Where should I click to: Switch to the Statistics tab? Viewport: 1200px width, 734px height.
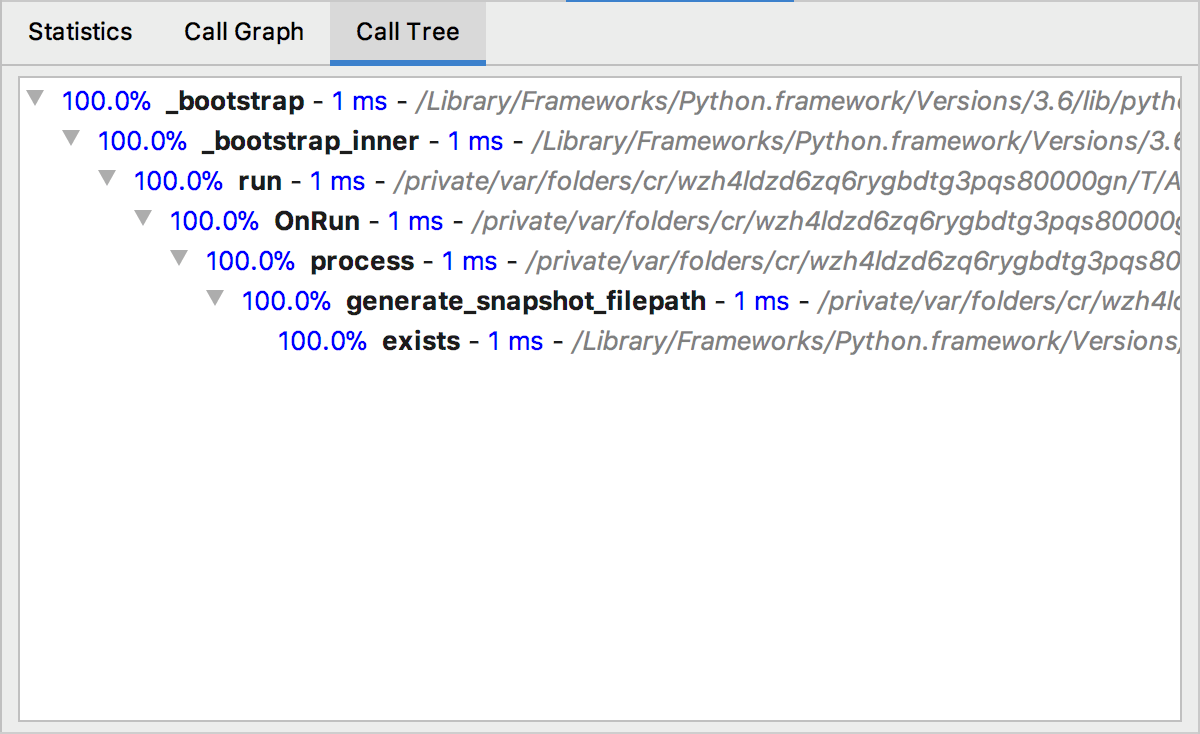point(80,32)
